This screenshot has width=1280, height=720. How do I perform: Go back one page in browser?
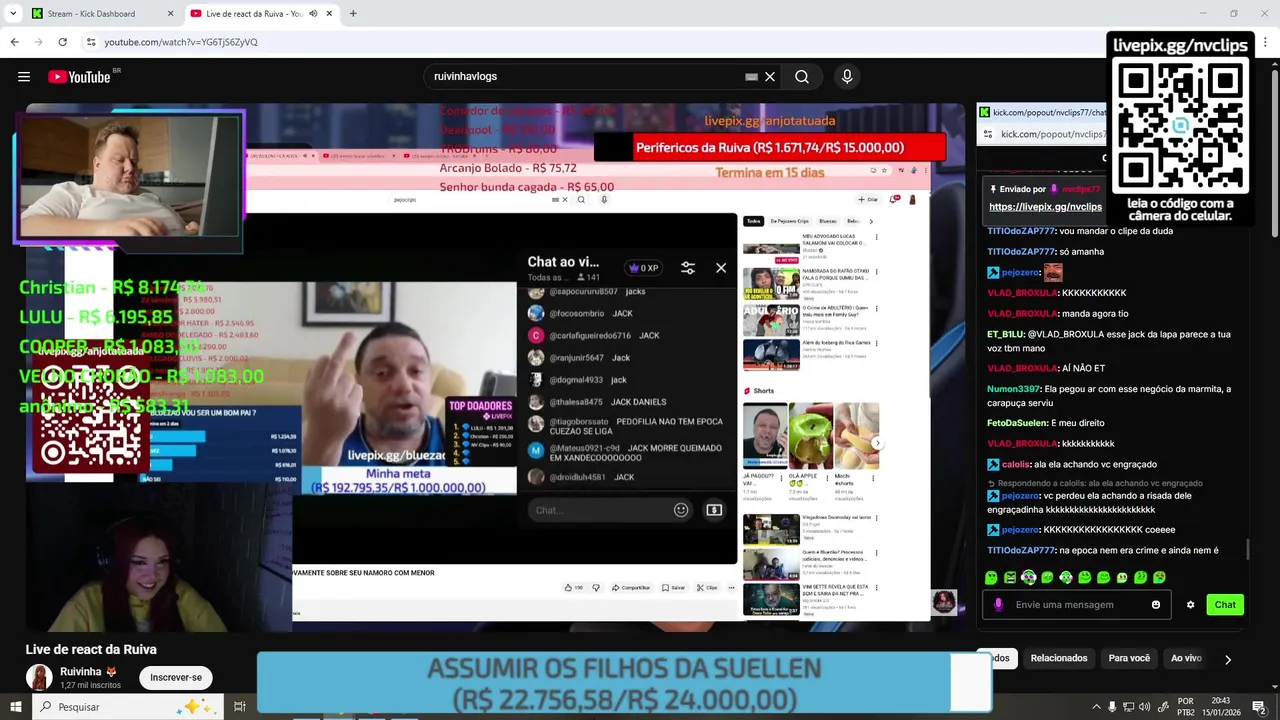click(15, 42)
